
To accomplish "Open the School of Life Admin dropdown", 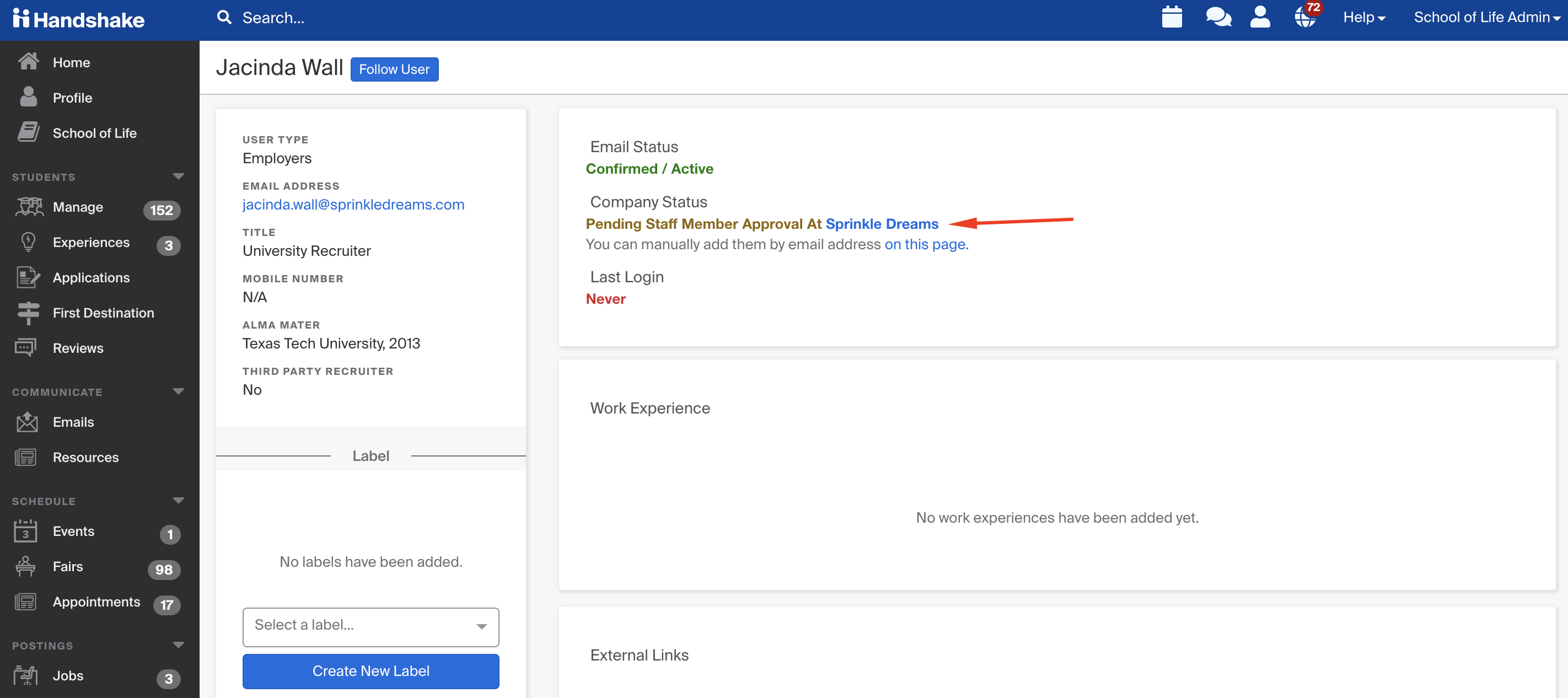I will coord(1486,17).
